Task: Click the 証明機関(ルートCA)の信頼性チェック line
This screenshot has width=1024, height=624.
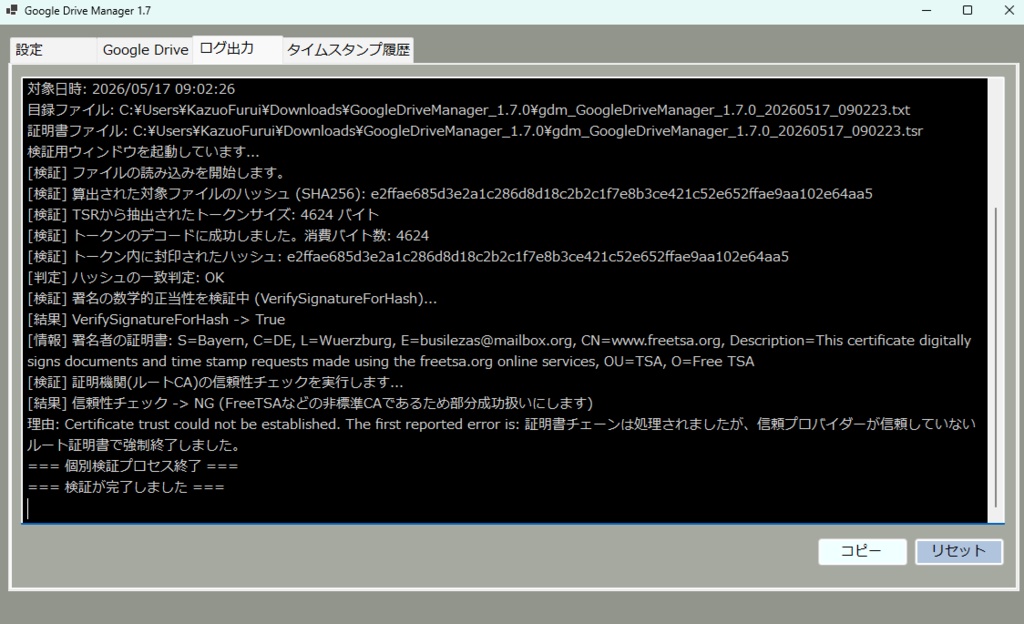Action: (215, 381)
